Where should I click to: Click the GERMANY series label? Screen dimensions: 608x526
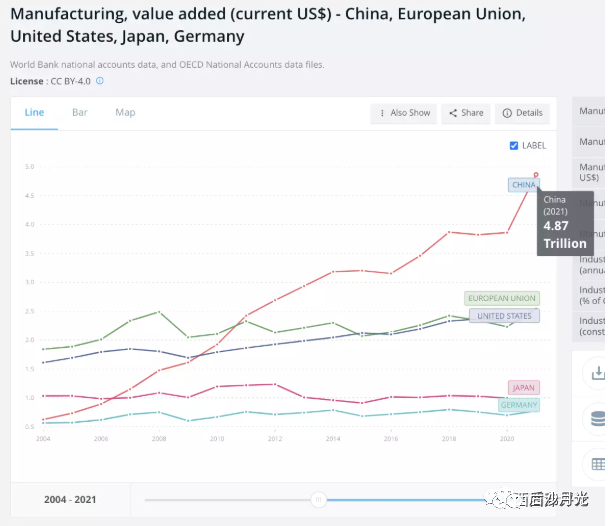518,405
